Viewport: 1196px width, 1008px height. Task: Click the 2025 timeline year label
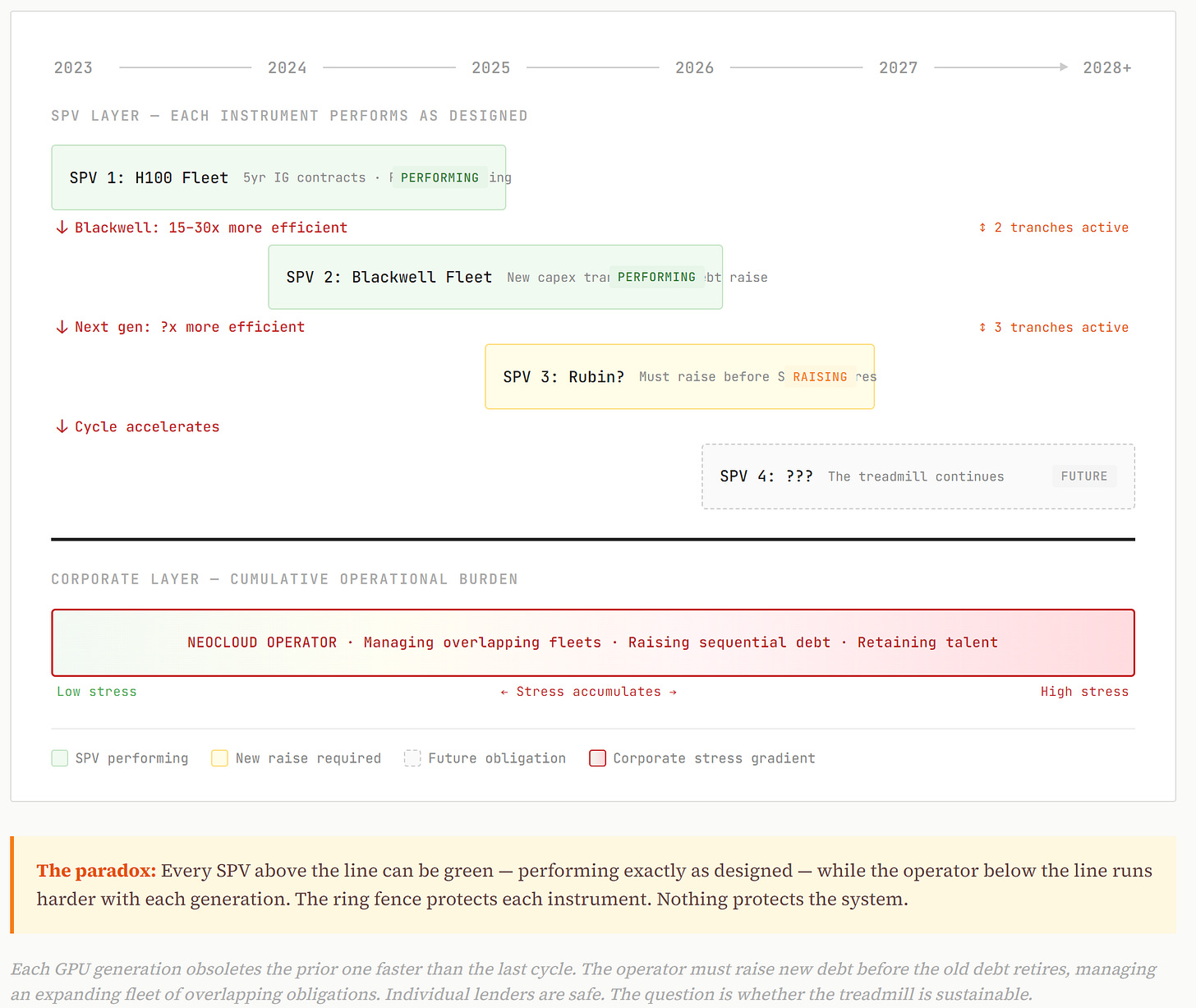pyautogui.click(x=490, y=68)
